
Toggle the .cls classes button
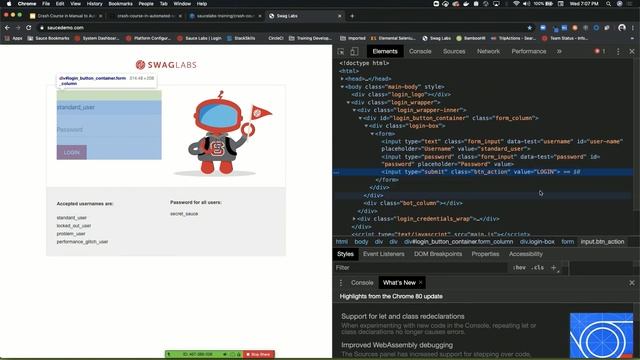pos(538,268)
